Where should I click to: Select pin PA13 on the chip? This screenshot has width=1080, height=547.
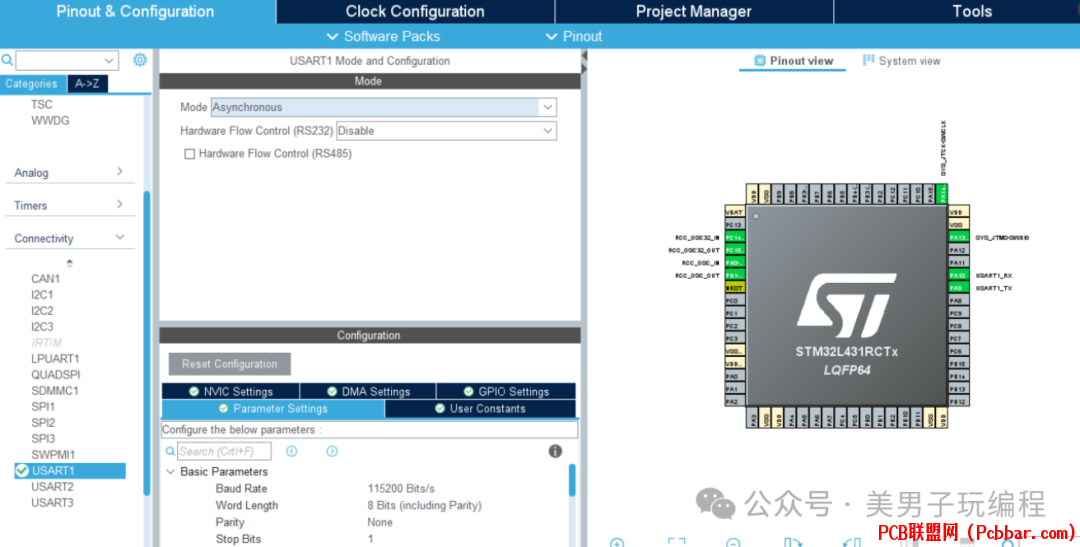(958, 237)
